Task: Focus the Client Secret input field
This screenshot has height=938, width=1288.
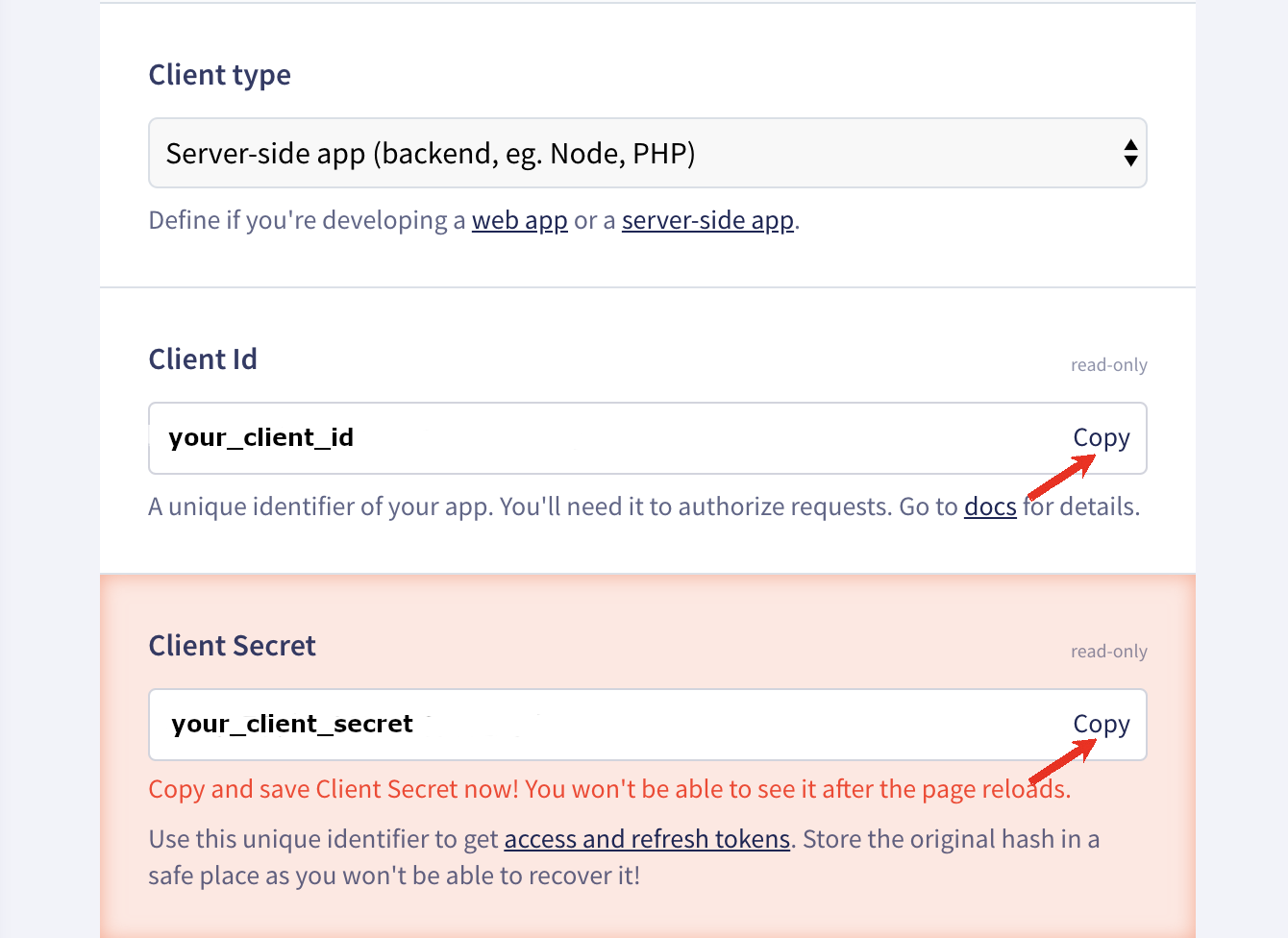Action: 596,725
